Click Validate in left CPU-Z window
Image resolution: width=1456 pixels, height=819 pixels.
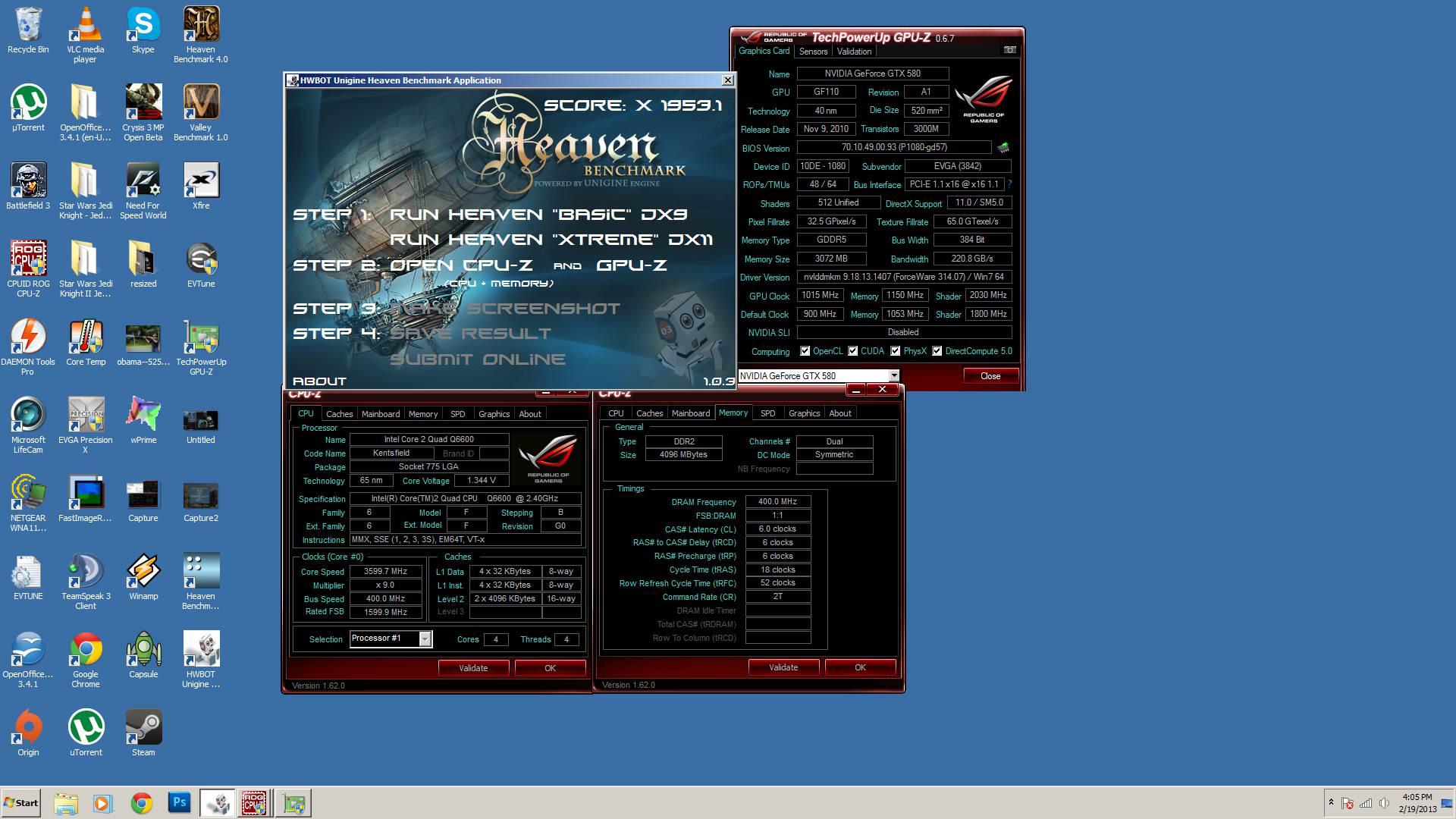click(473, 668)
